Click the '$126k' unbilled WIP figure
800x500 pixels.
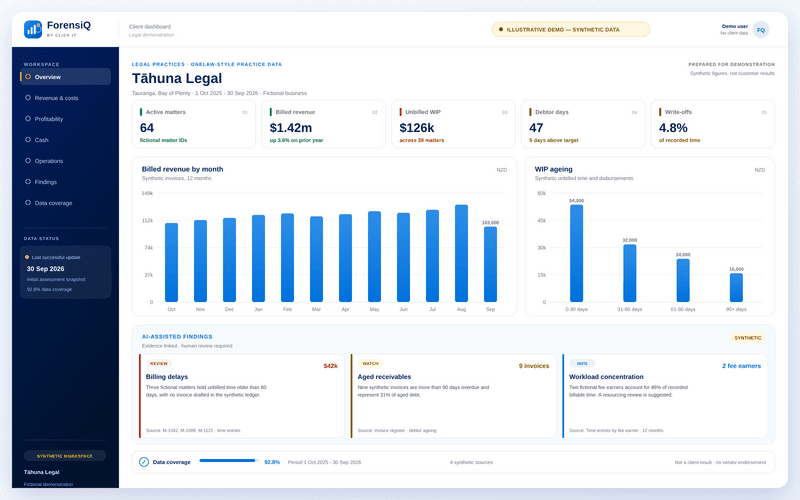(417, 128)
